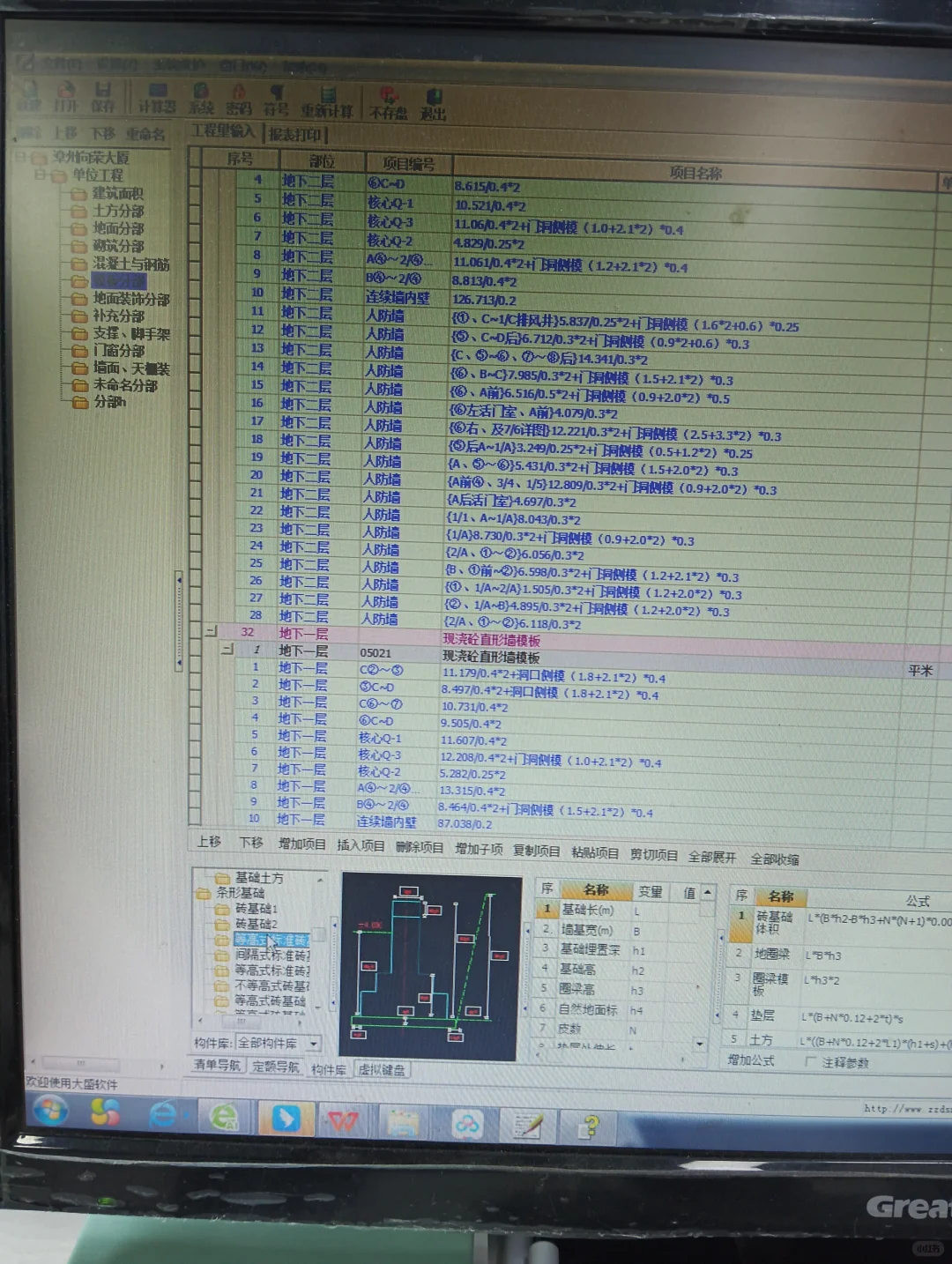
Task: Select the 地面分部 folder icon
Action: [79, 228]
